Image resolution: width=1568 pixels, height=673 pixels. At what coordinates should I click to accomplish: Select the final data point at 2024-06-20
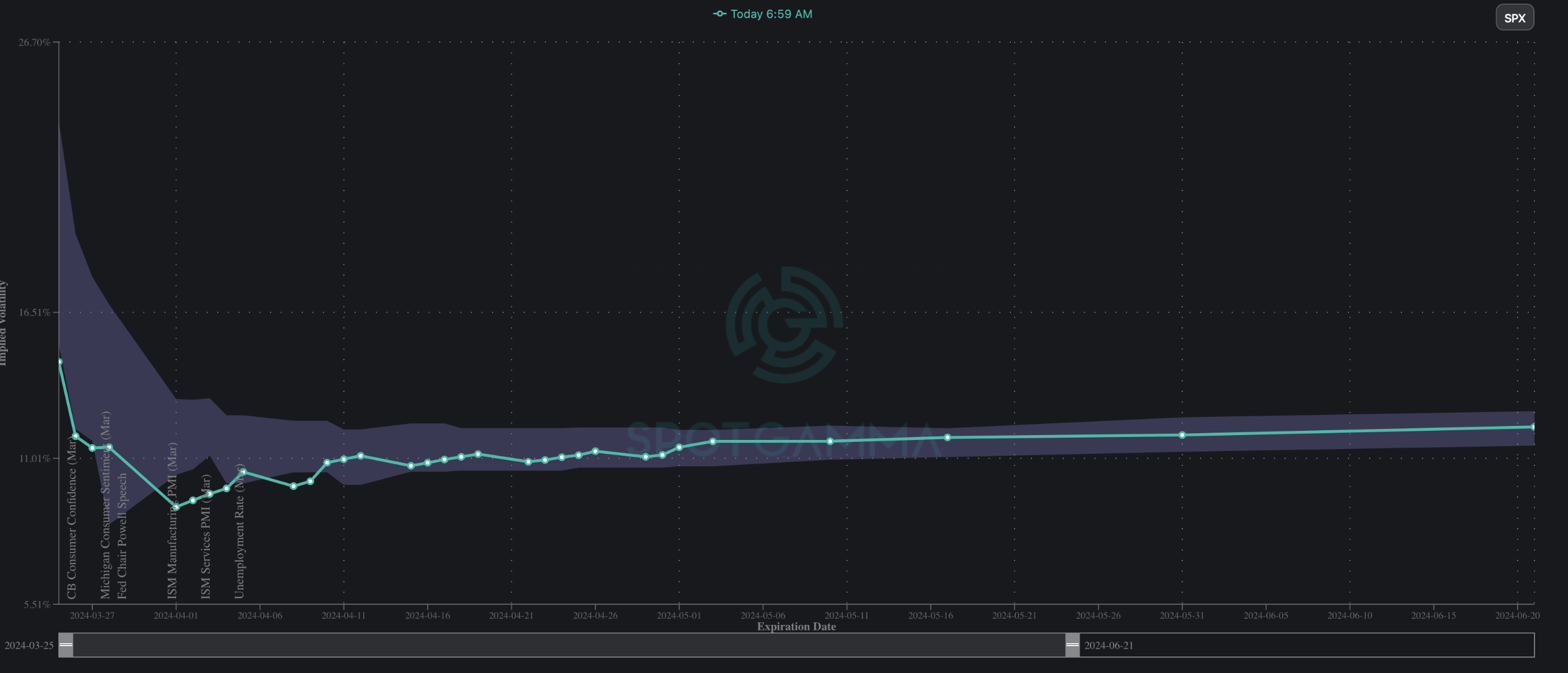[1533, 427]
